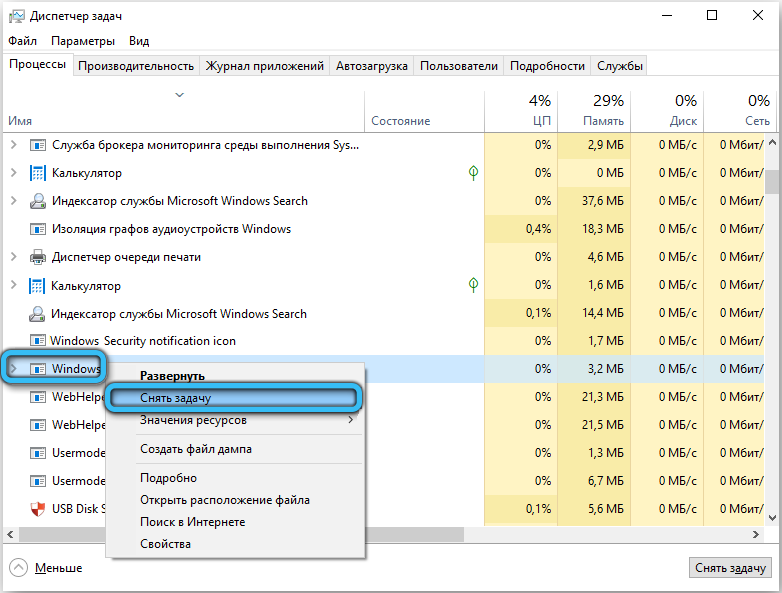Click the print spooler printer icon
Screen dimensions: 782x593
coord(38,257)
